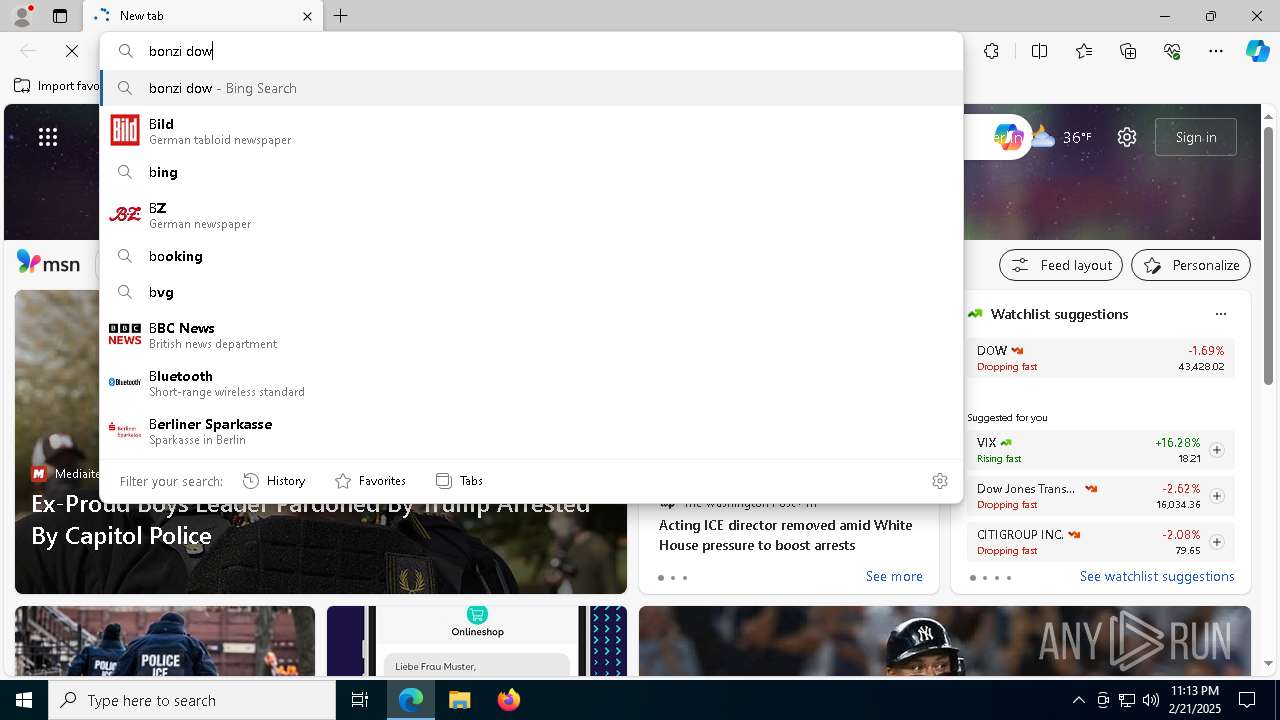Open the 36°F weather widget
Screen dimensions: 1280x720
tap(1062, 137)
